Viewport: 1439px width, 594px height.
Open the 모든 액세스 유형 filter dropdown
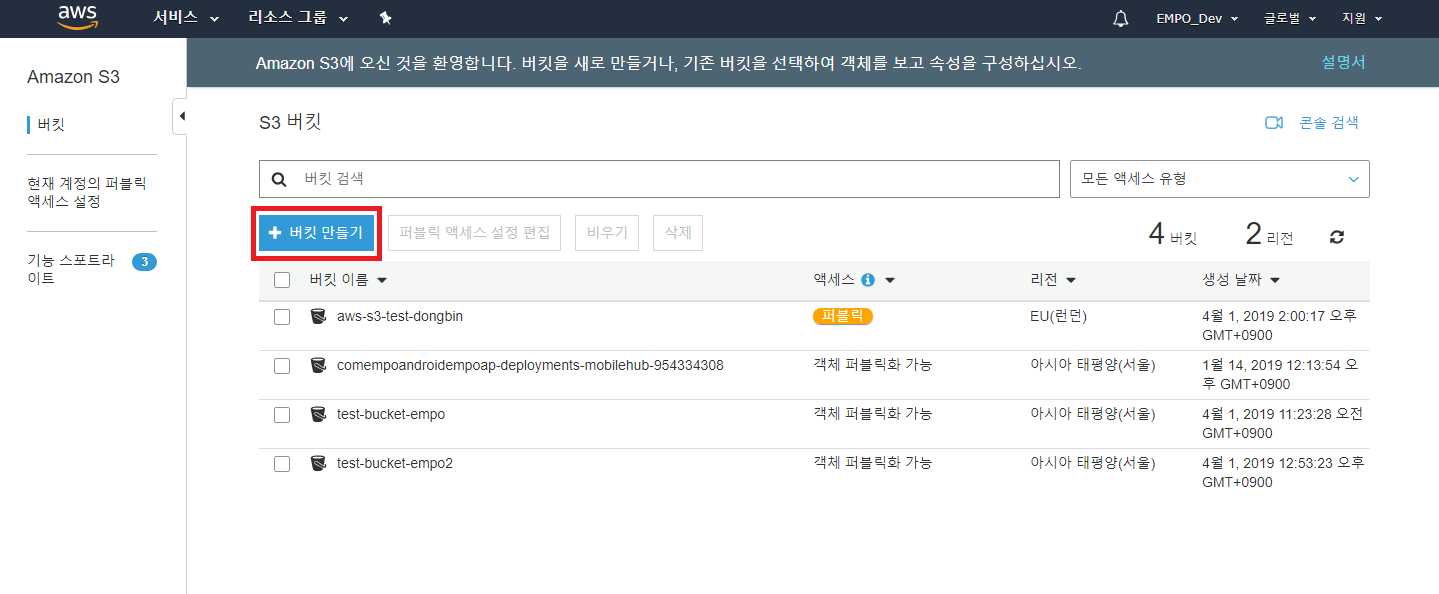(1220, 179)
